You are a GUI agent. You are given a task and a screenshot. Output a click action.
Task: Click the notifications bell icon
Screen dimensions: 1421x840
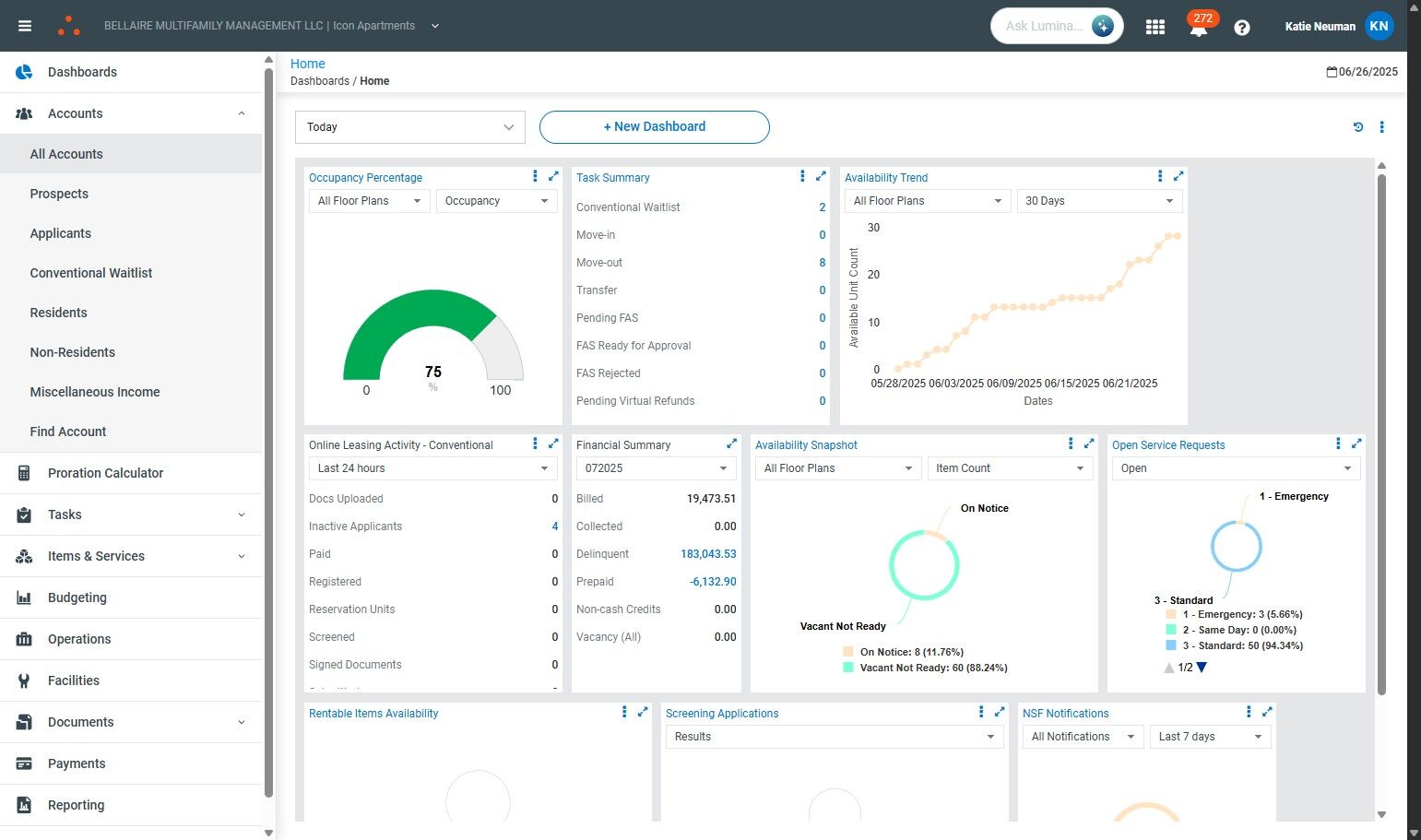point(1198,29)
